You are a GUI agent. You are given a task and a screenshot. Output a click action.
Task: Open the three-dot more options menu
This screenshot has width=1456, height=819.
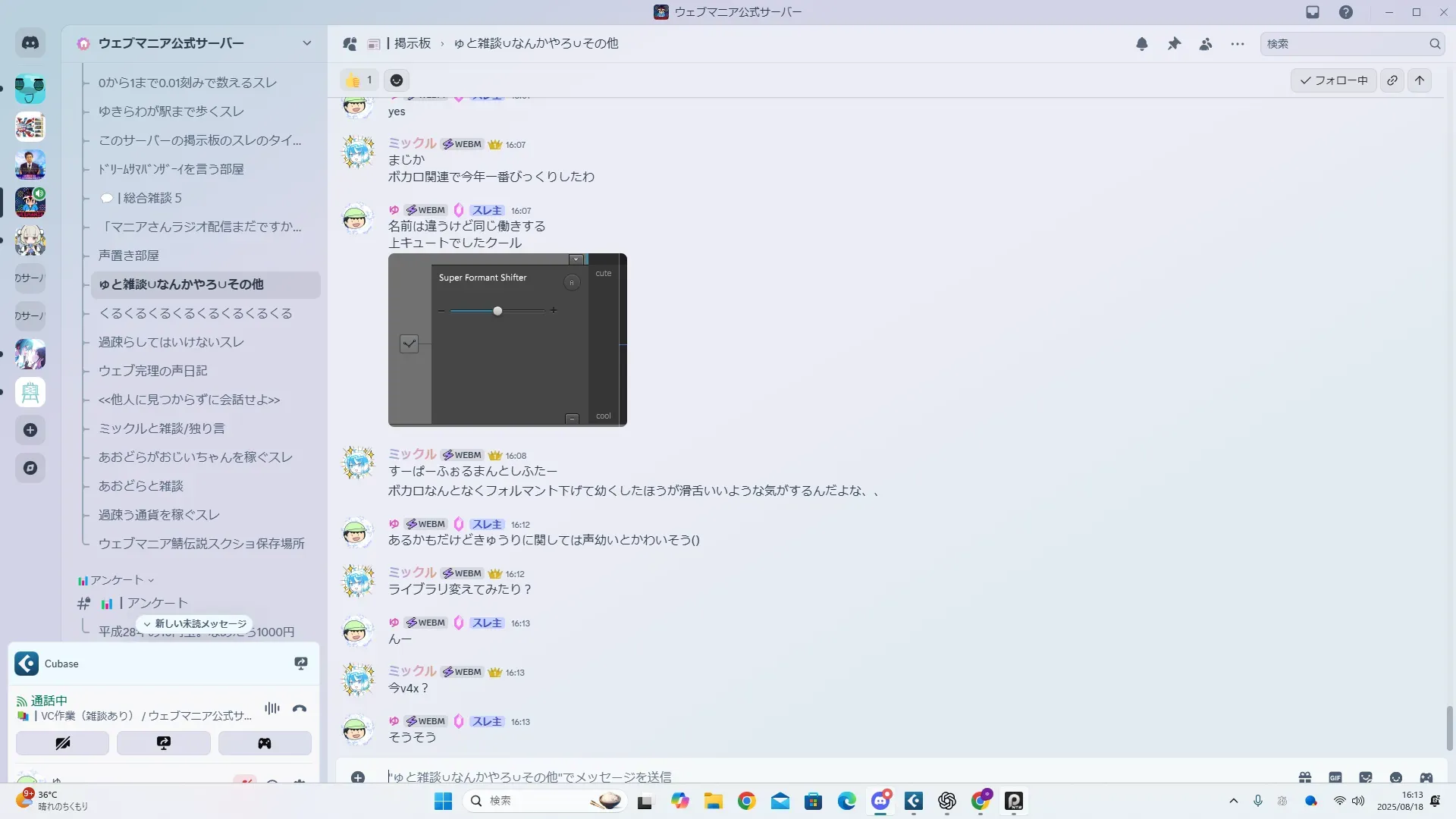point(1238,44)
